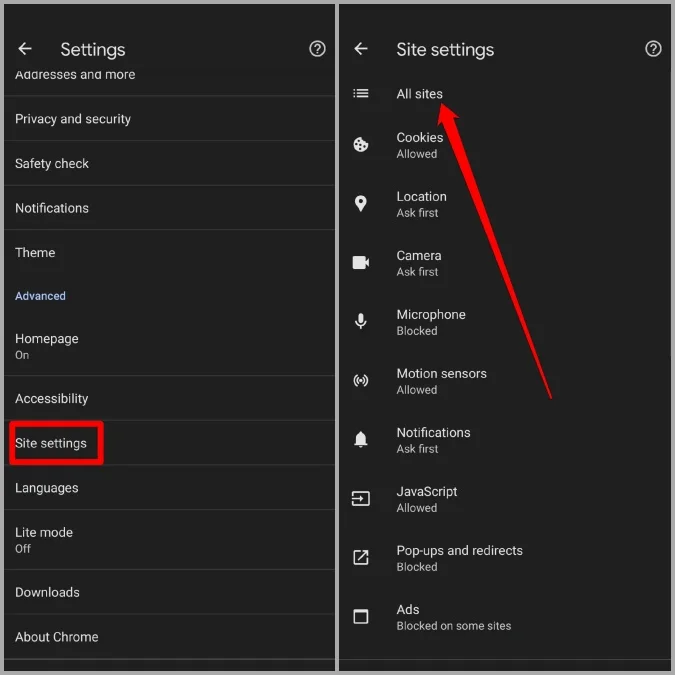The image size is (675, 675).
Task: Open help icon on Settings screen
Action: [x=317, y=49]
